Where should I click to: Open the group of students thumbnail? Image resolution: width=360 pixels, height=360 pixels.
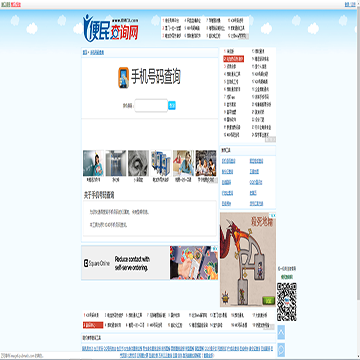coord(206,163)
